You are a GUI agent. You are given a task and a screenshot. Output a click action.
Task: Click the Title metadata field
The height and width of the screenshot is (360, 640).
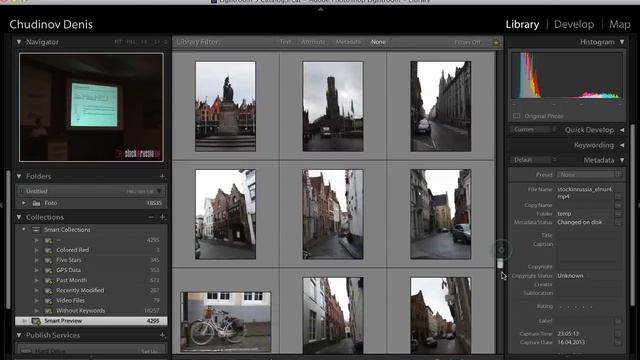point(589,235)
